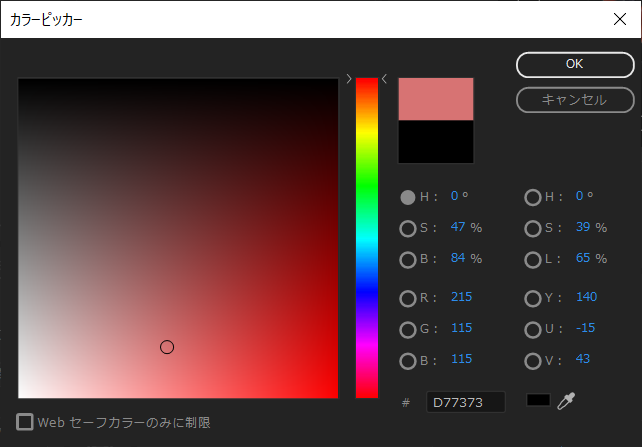Screen dimensions: 642x447
Task: Select the Green channel radio button
Action: click(x=408, y=329)
